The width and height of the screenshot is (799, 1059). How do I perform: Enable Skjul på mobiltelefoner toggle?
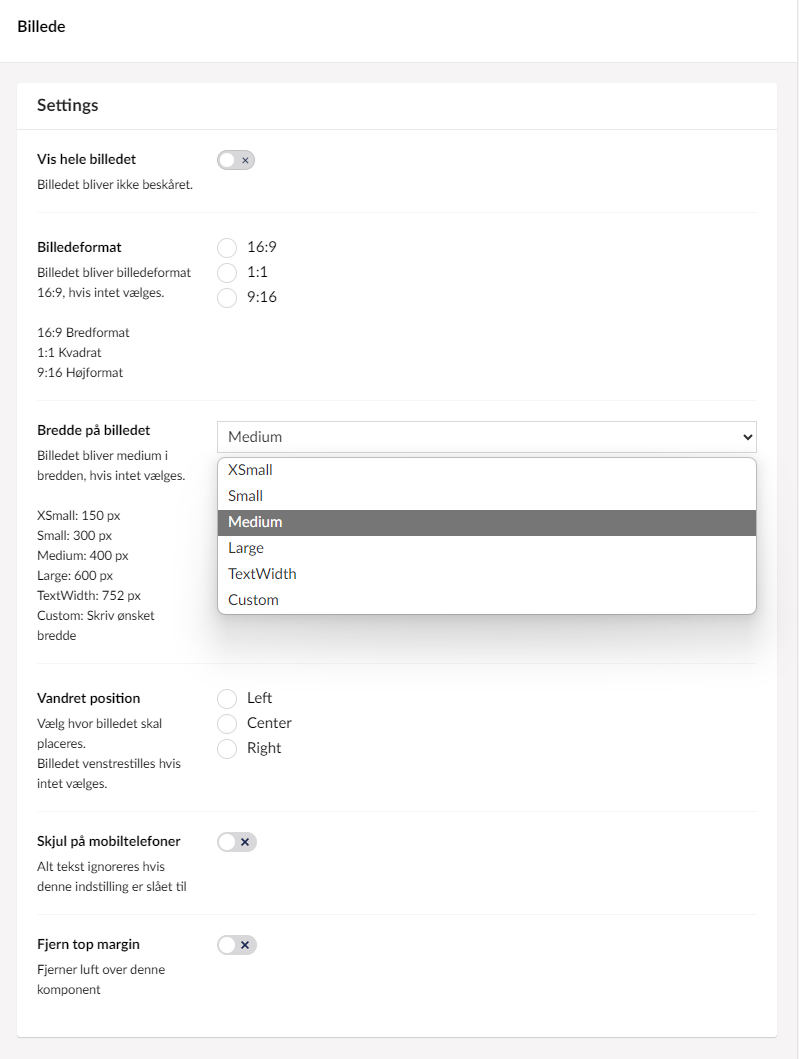[x=237, y=842]
